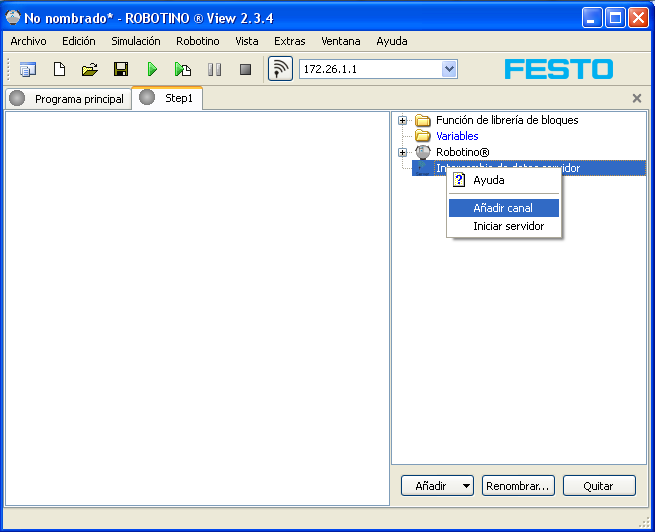Screen dimensions: 655x532
Task: Select the Step1 tab
Action: tap(168, 98)
